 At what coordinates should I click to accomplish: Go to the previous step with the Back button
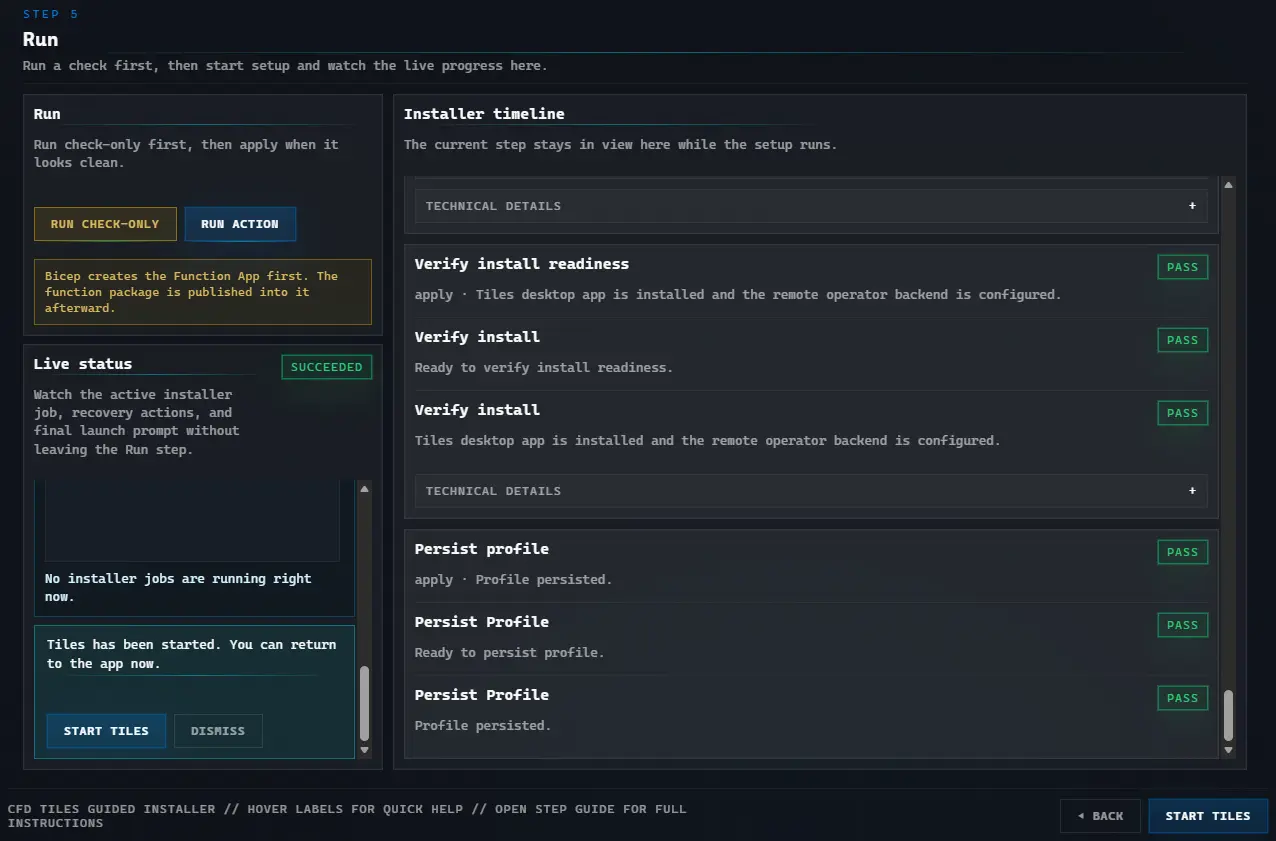click(1100, 816)
